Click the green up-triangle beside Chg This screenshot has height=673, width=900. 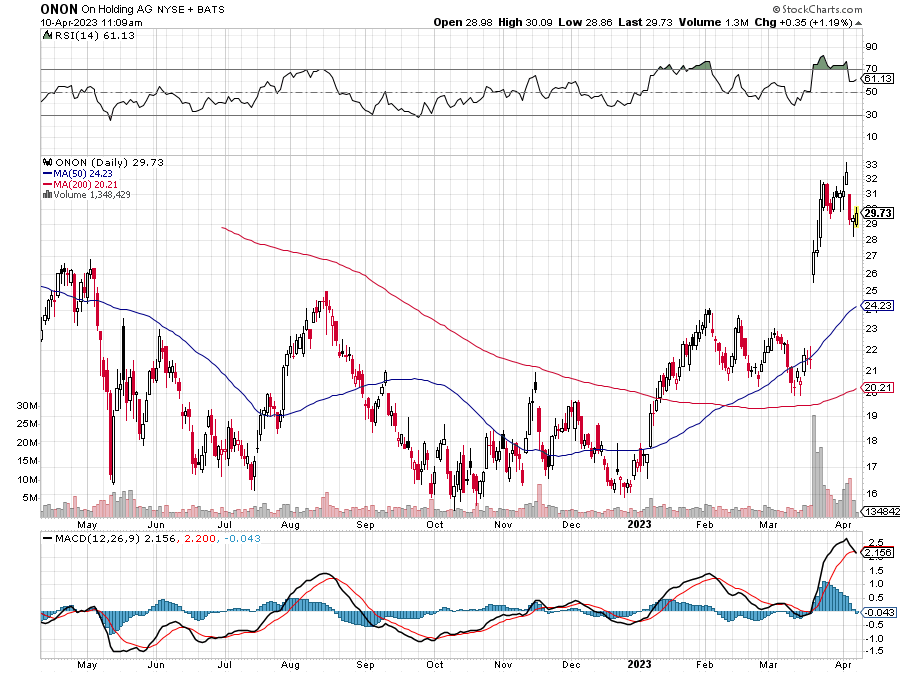click(x=858, y=23)
